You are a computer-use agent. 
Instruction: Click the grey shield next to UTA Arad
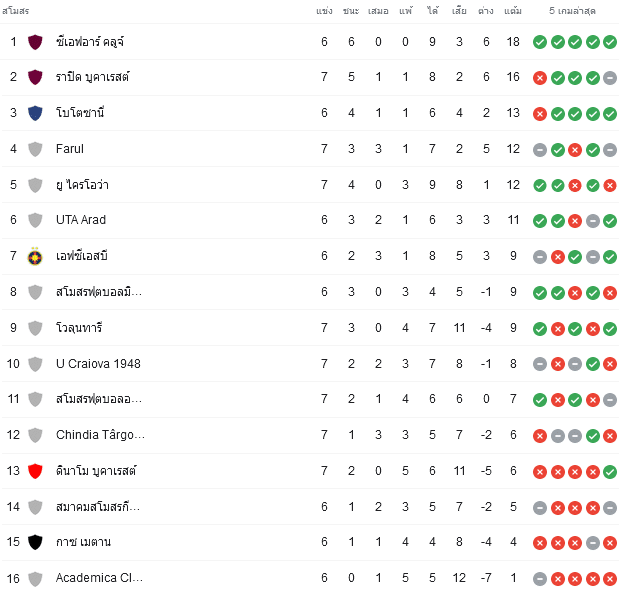click(35, 220)
